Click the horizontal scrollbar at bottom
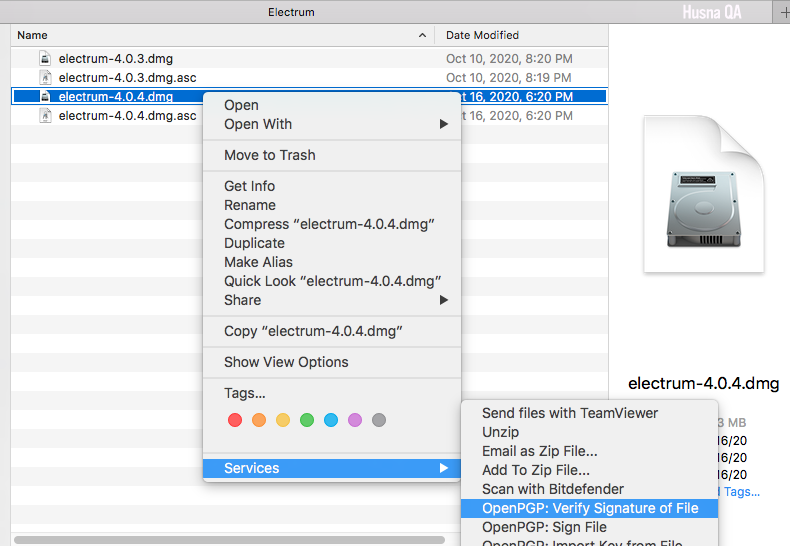Viewport: 790px width, 546px height. tap(229, 540)
